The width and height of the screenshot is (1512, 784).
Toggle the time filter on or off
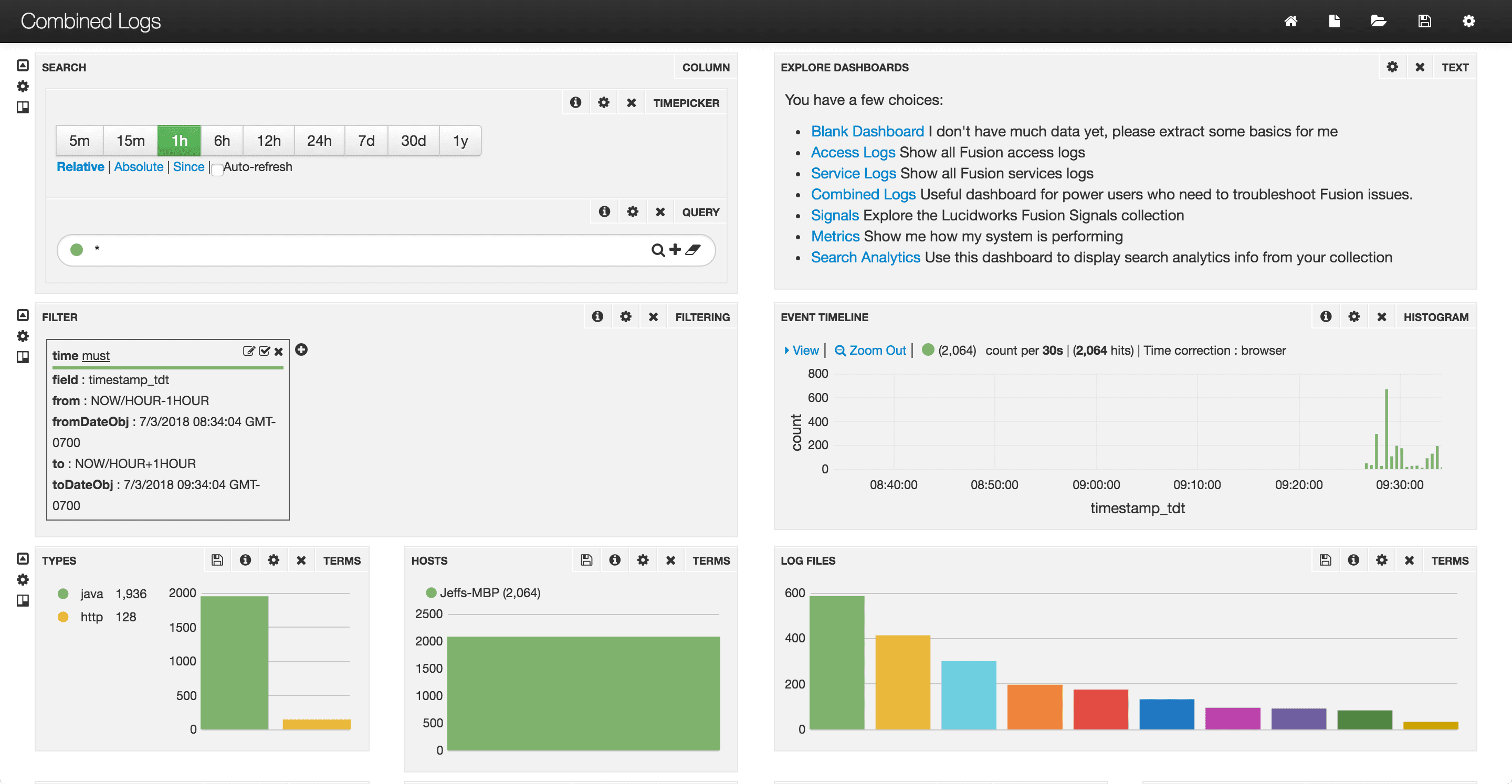point(265,351)
